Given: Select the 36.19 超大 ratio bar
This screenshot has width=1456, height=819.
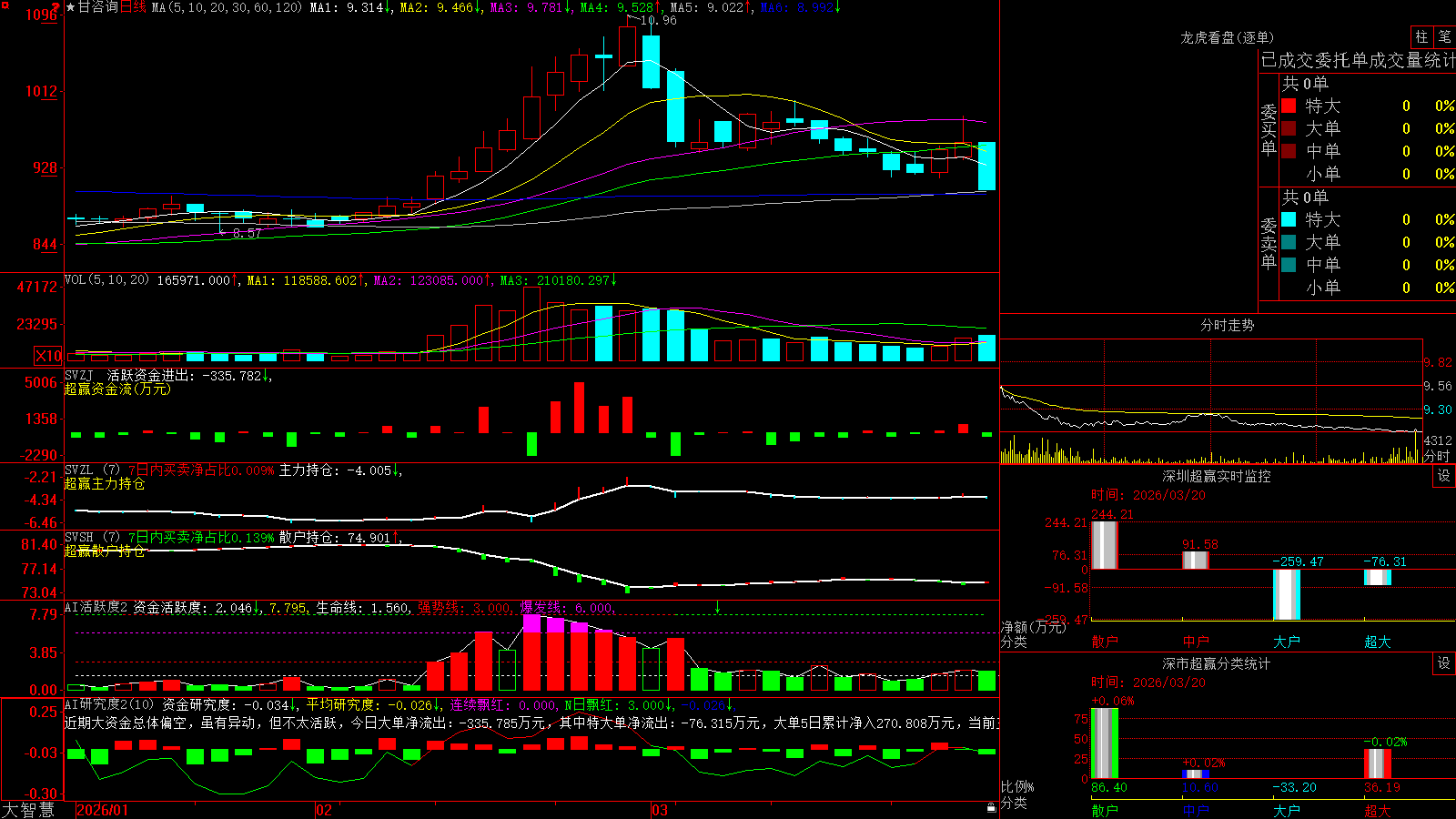Looking at the screenshot, I should click(1378, 763).
